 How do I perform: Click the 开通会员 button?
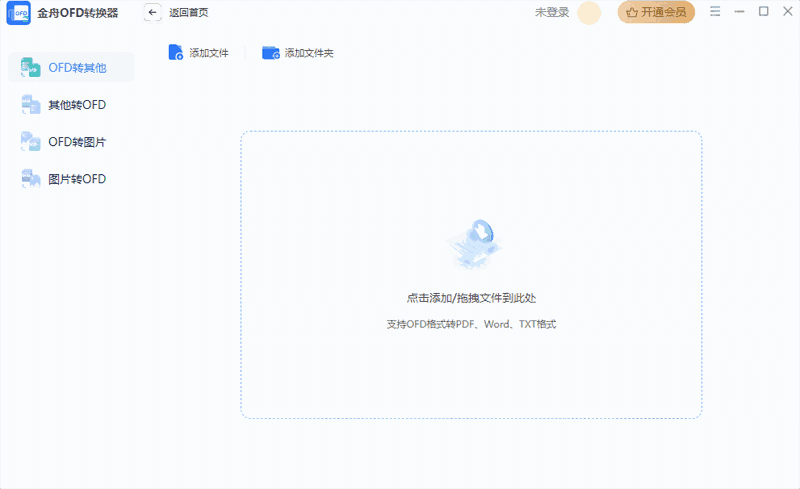click(656, 12)
